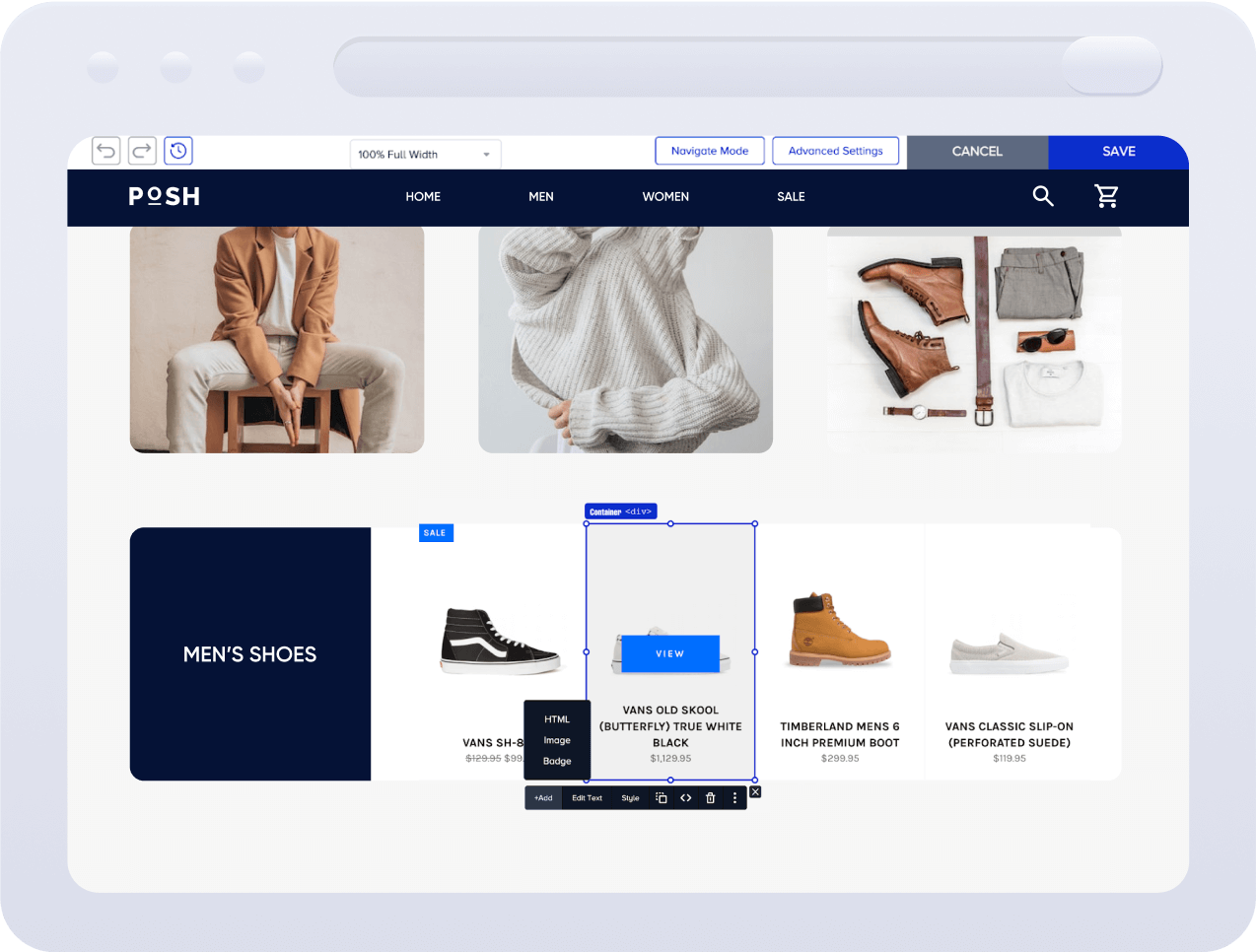Click the search magnifier icon
Viewport: 1256px width, 952px height.
click(x=1042, y=196)
